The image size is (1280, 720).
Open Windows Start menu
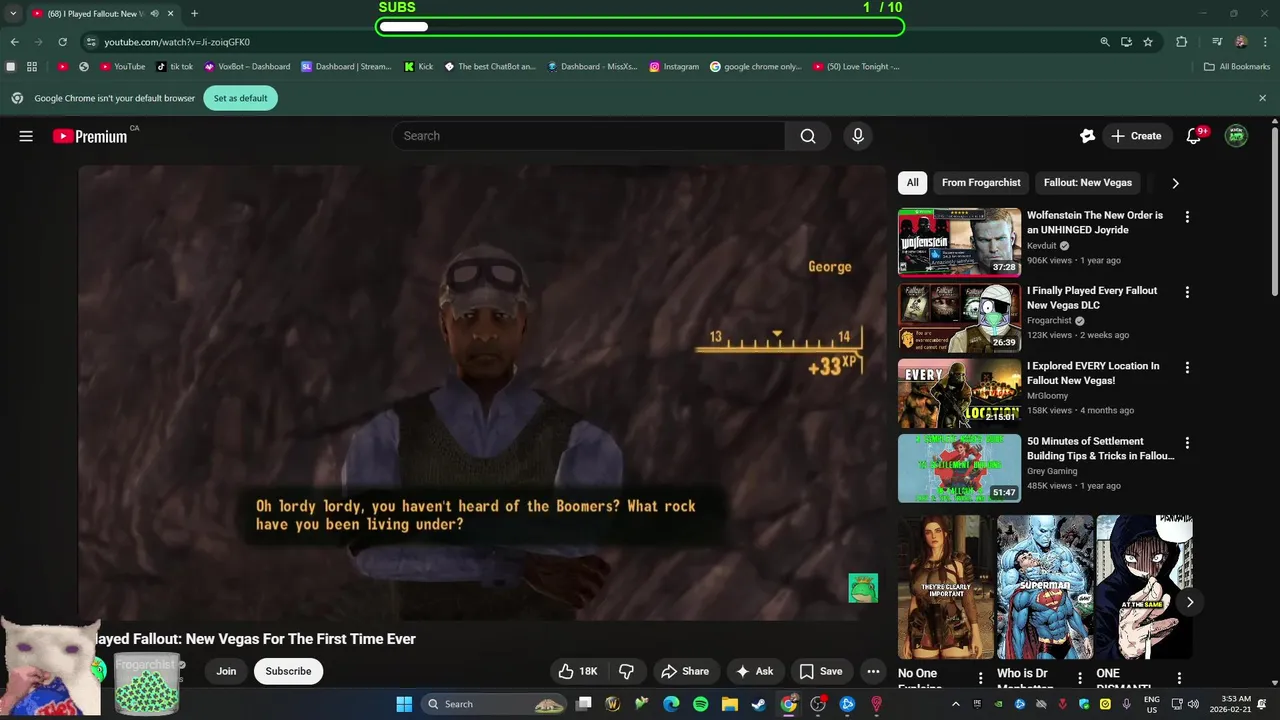click(x=404, y=704)
